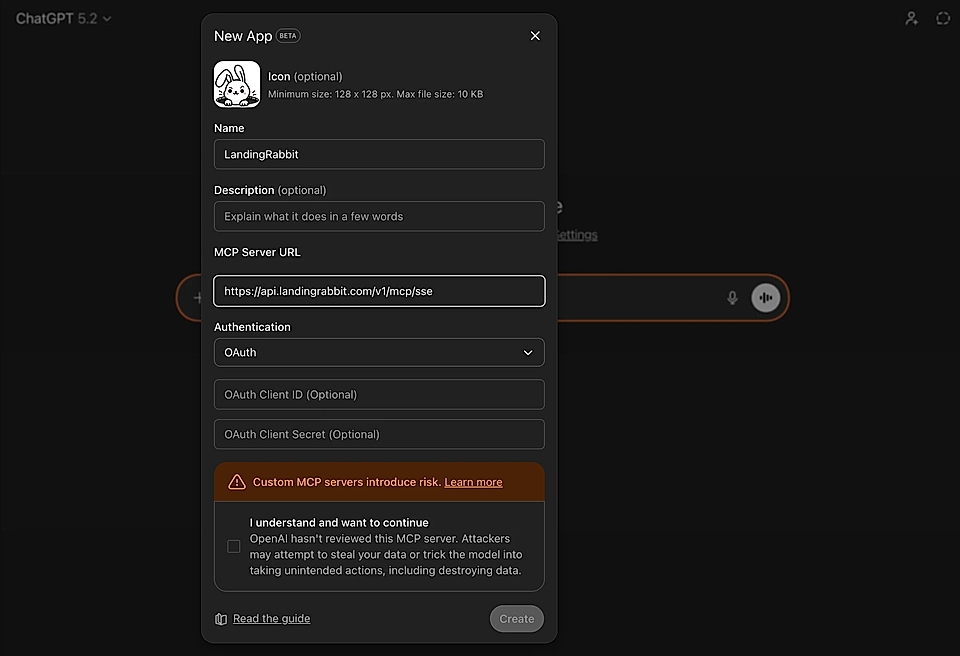Click the book icon beside Read the guide
Image resolution: width=960 pixels, height=656 pixels.
tap(221, 619)
